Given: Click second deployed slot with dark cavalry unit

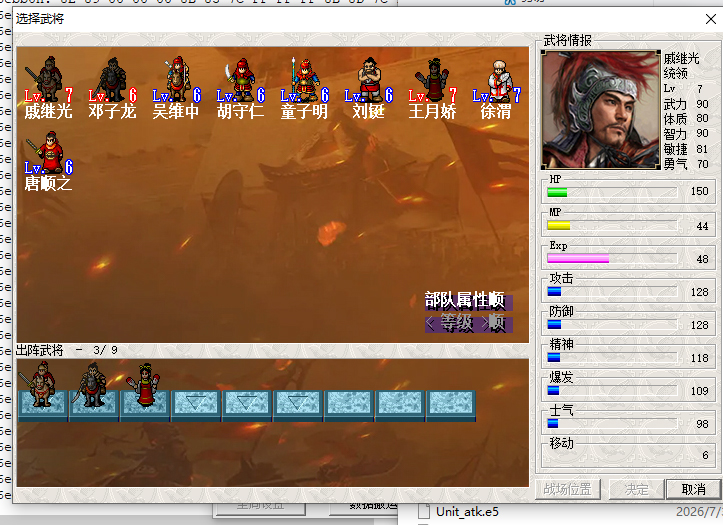Looking at the screenshot, I should 94,392.
